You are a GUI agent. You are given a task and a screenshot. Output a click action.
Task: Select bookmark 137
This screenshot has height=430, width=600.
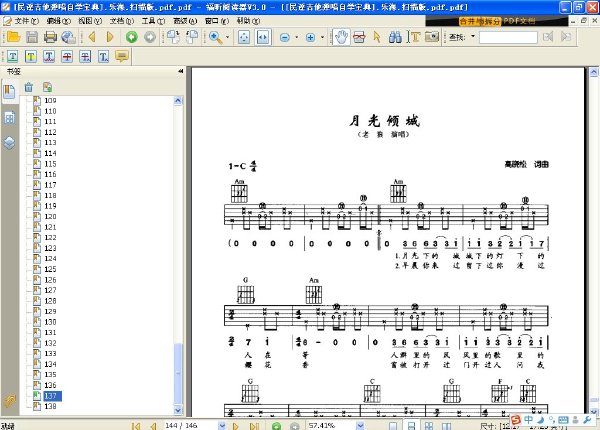pyautogui.click(x=51, y=396)
